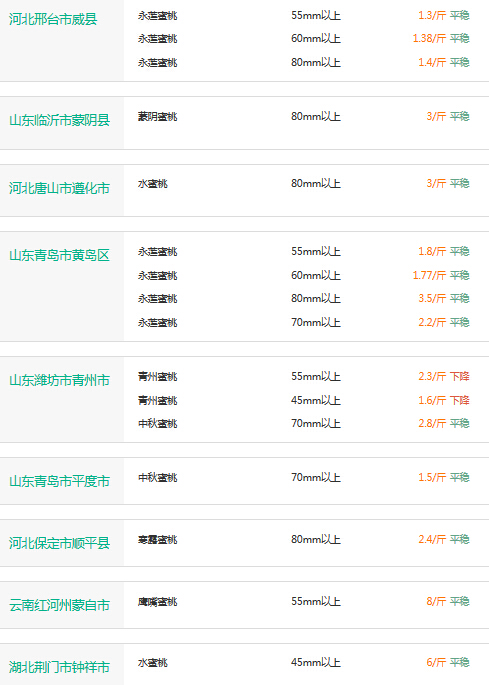Image resolution: width=489 pixels, height=685 pixels.
Task: Open 山东青岛市黄岛区 region link
Action: (x=59, y=255)
